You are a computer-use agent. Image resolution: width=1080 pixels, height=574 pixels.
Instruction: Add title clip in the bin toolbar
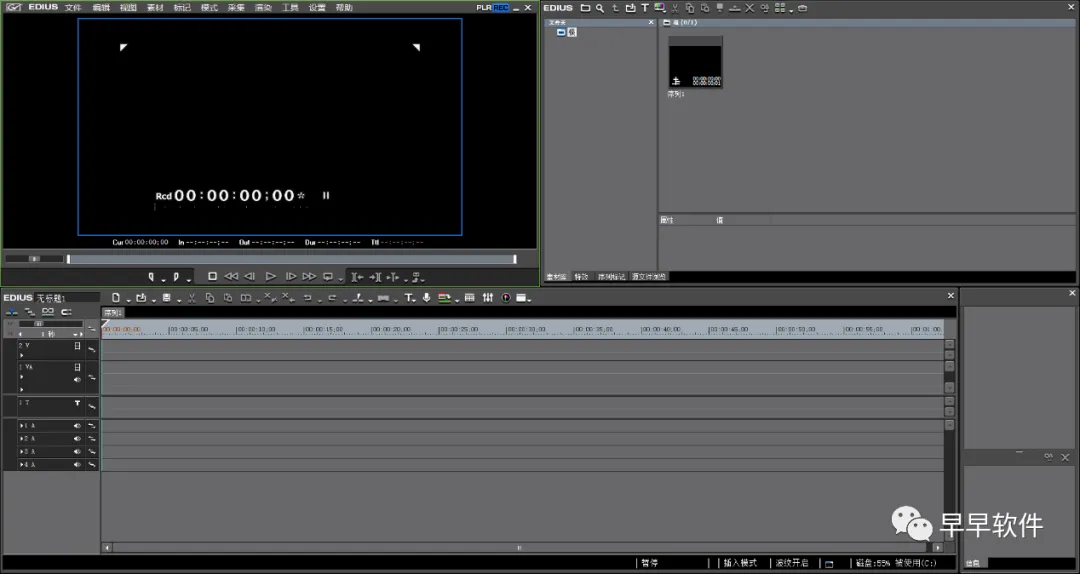(x=645, y=8)
